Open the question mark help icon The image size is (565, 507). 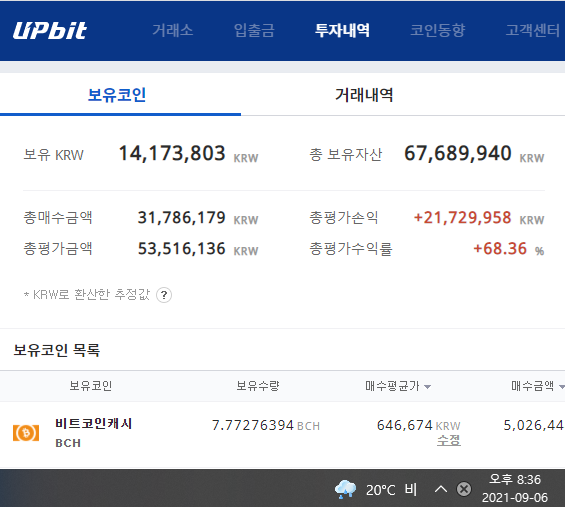[164, 295]
